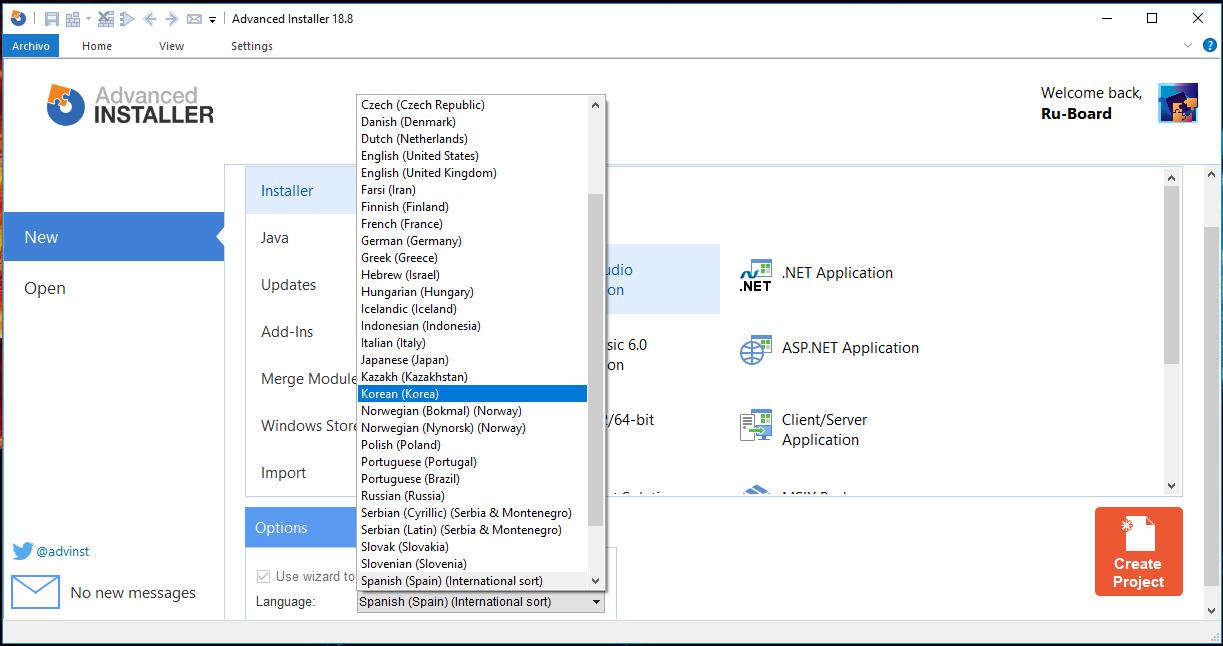Pick Norwegian (Nynorsk) (Norway) from language list
The width and height of the screenshot is (1223, 646).
point(472,428)
